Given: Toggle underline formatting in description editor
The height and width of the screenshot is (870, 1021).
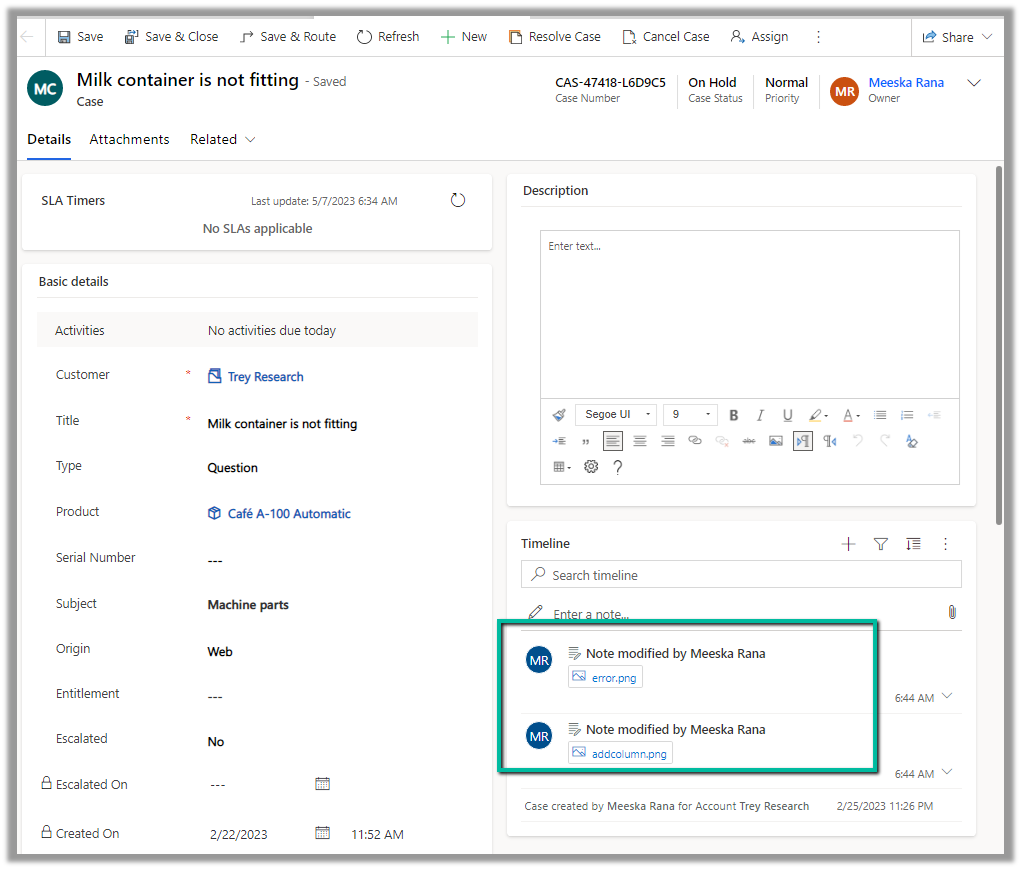Looking at the screenshot, I should 787,415.
